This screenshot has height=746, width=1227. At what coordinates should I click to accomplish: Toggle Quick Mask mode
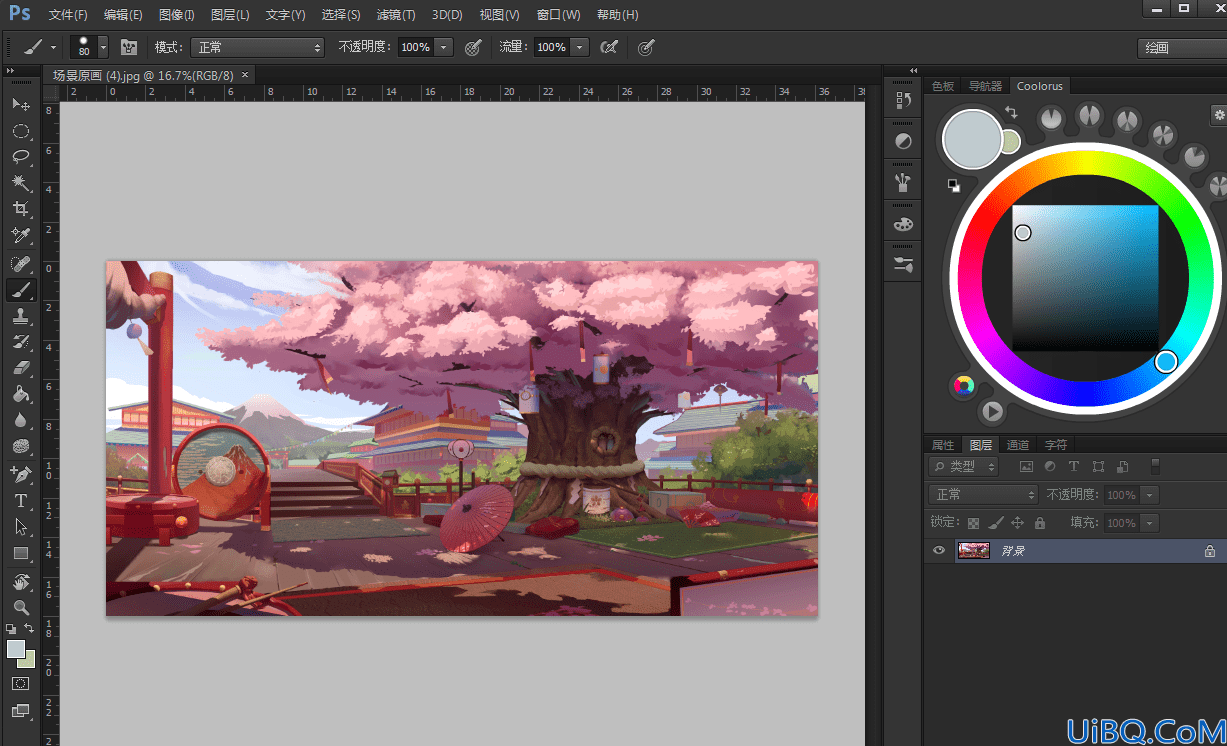coord(20,684)
